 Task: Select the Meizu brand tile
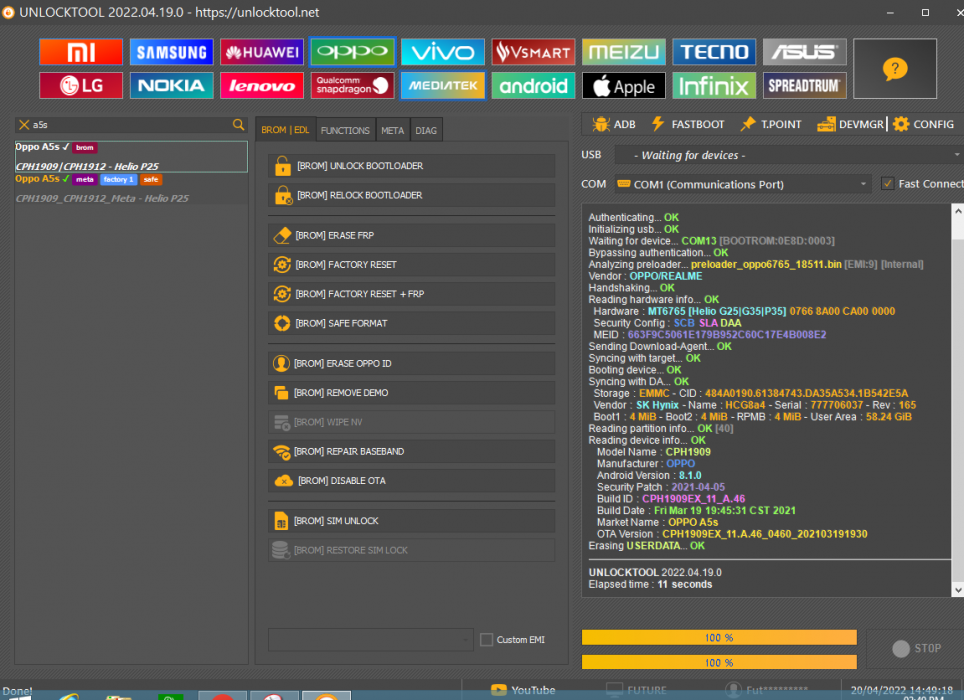pyautogui.click(x=623, y=52)
